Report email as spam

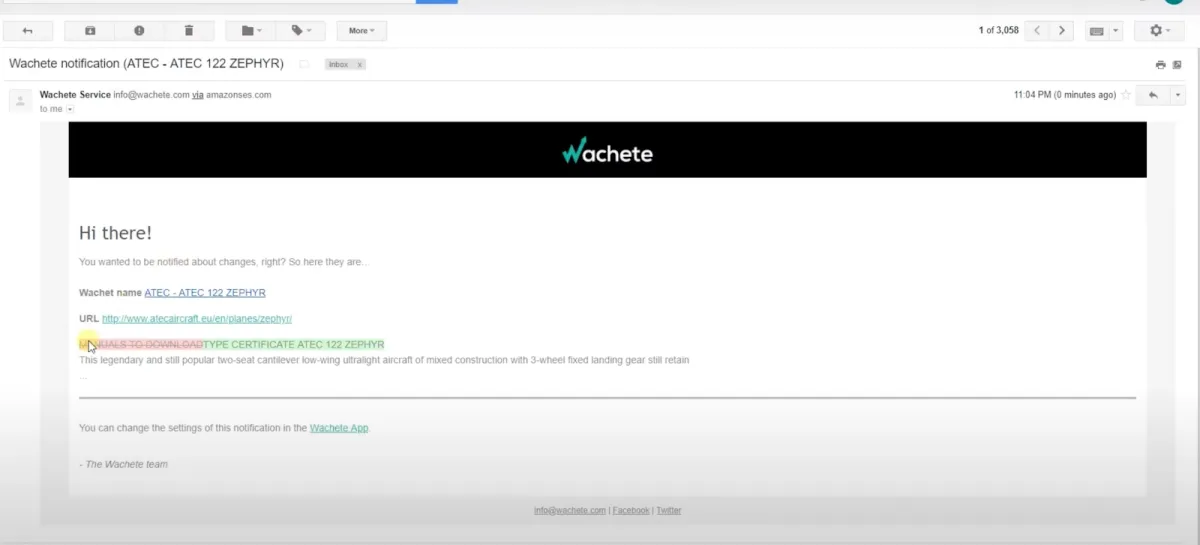coord(139,31)
